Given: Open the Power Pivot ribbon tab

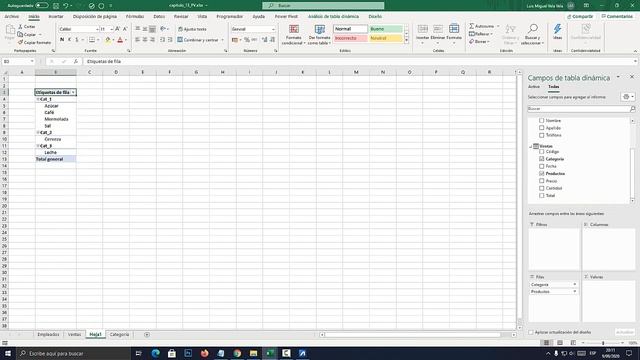Looking at the screenshot, I should (286, 16).
